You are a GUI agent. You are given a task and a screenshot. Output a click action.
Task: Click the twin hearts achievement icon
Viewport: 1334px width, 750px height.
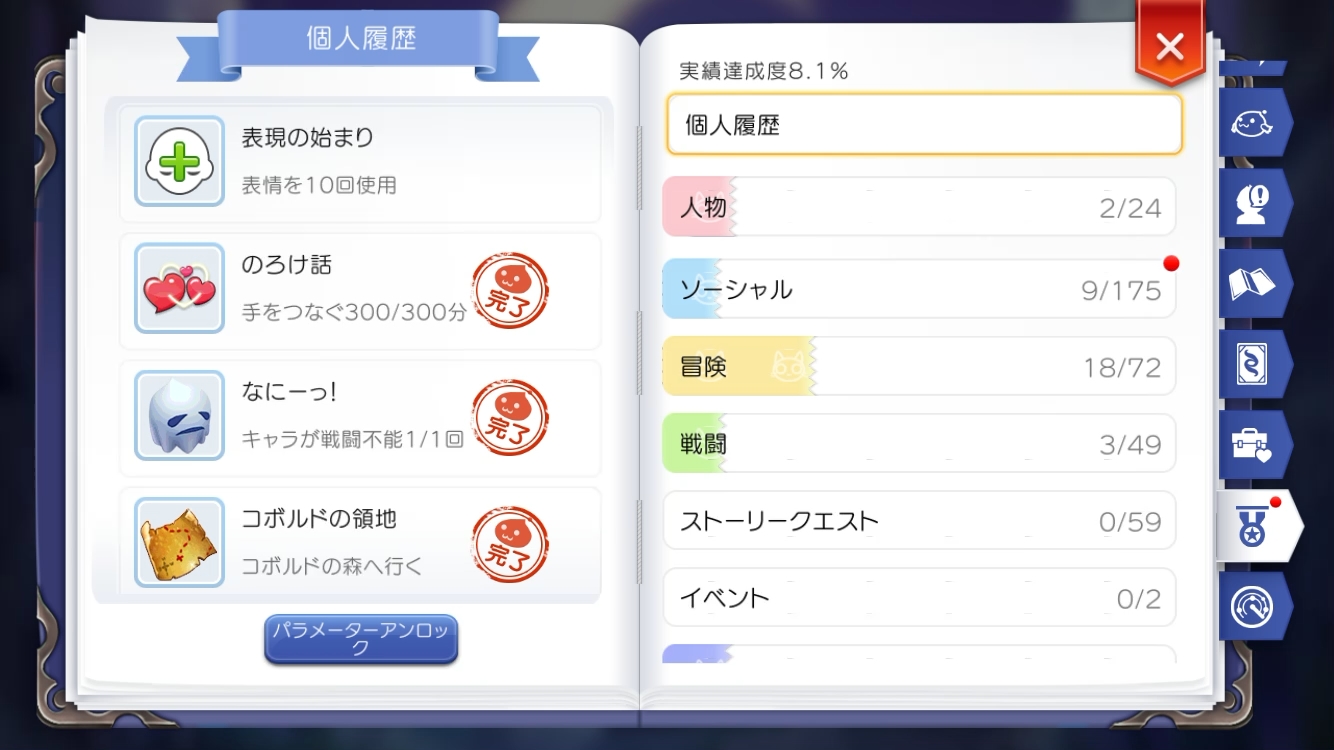(x=179, y=288)
